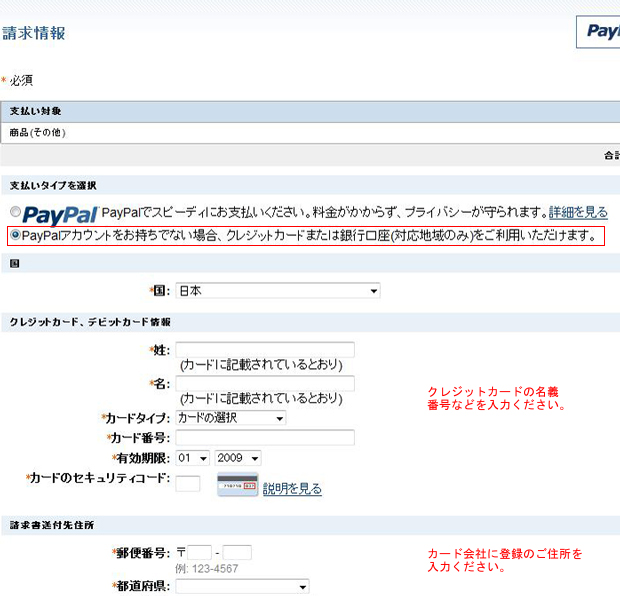Expand the カードの選択 card type dropdown

pyautogui.click(x=231, y=418)
